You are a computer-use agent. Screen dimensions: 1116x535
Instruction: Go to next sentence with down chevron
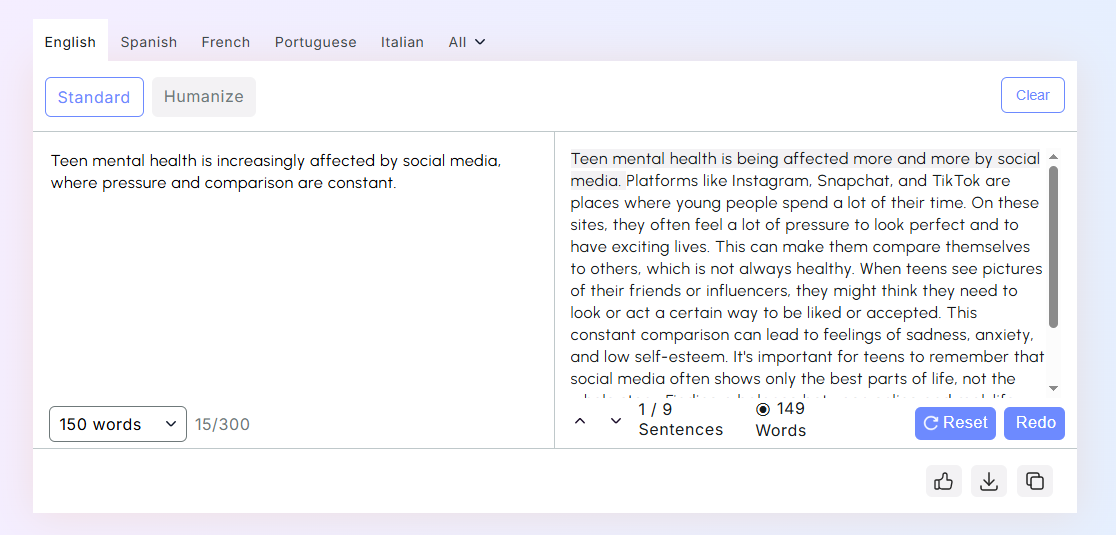click(x=616, y=421)
